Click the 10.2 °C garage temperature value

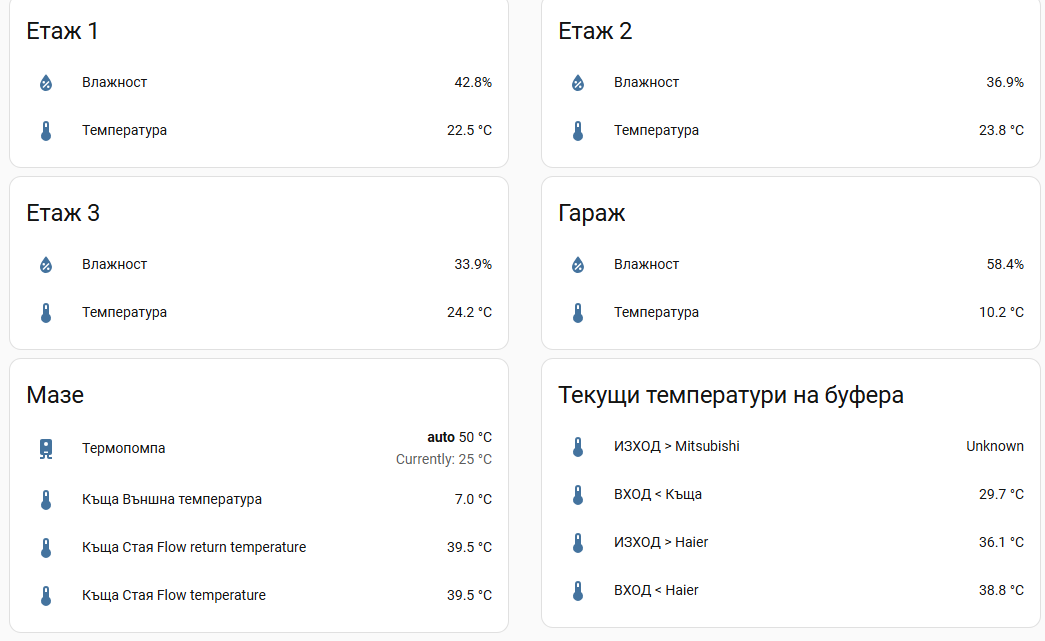coord(1001,312)
